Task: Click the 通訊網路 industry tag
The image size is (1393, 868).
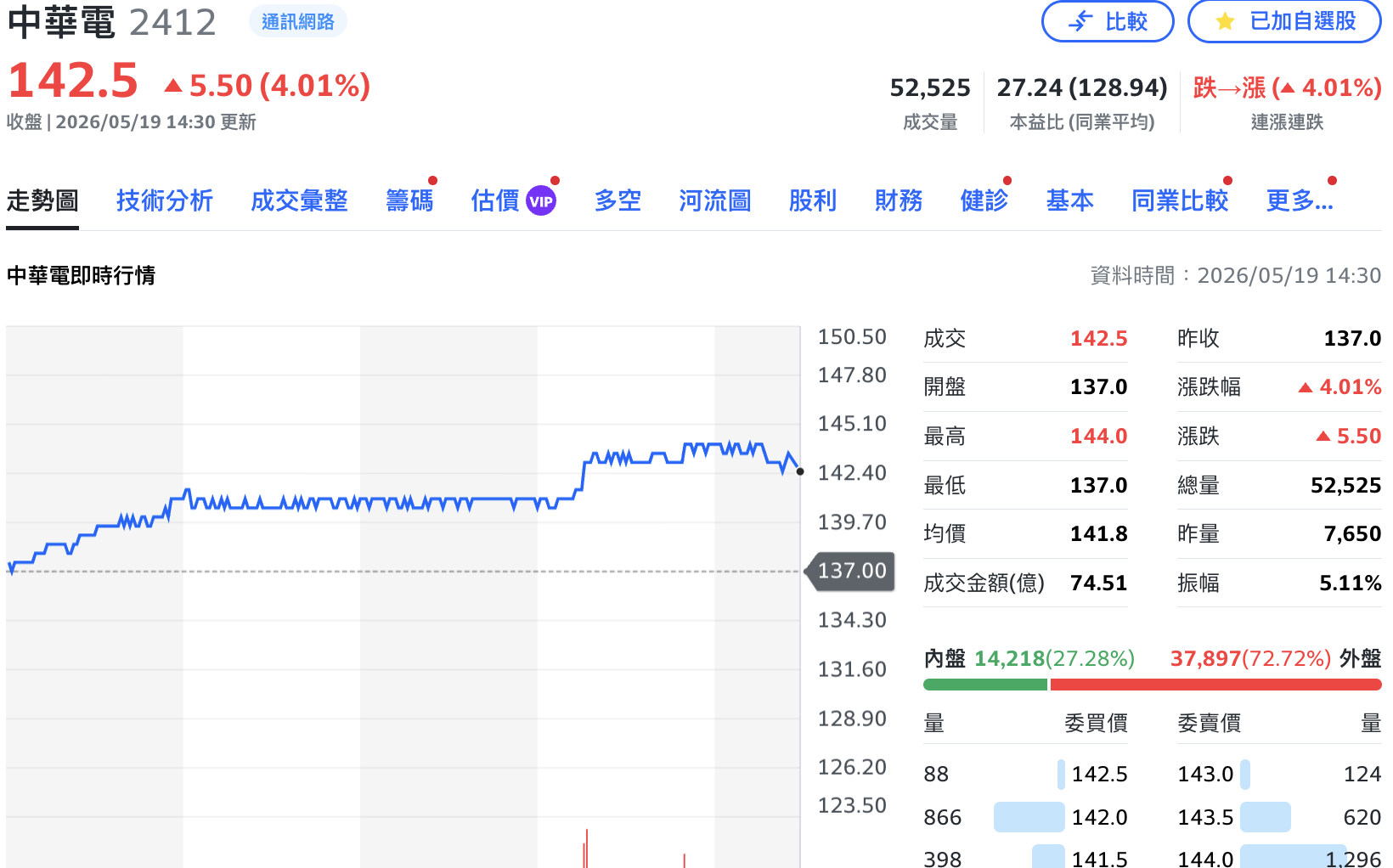Action: (298, 21)
